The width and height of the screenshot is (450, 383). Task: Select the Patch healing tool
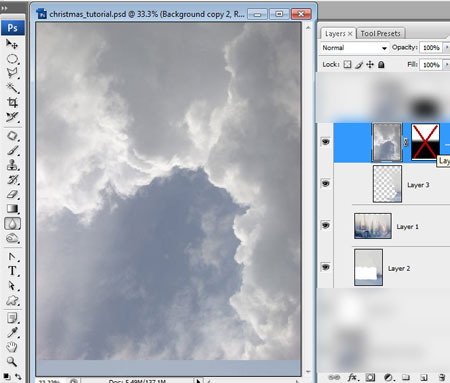(12, 136)
